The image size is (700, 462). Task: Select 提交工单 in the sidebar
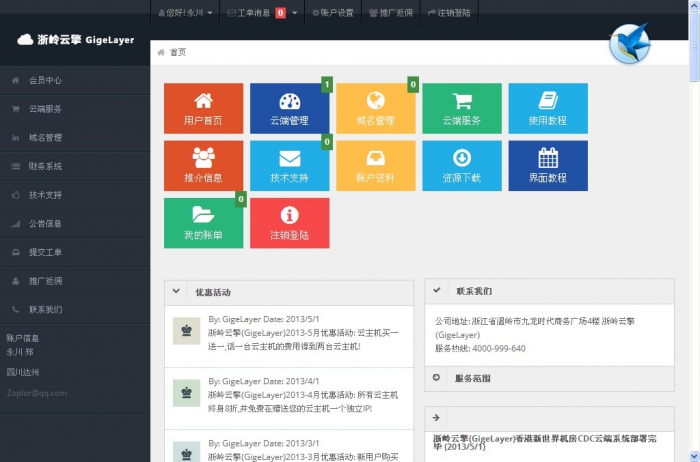click(75, 252)
